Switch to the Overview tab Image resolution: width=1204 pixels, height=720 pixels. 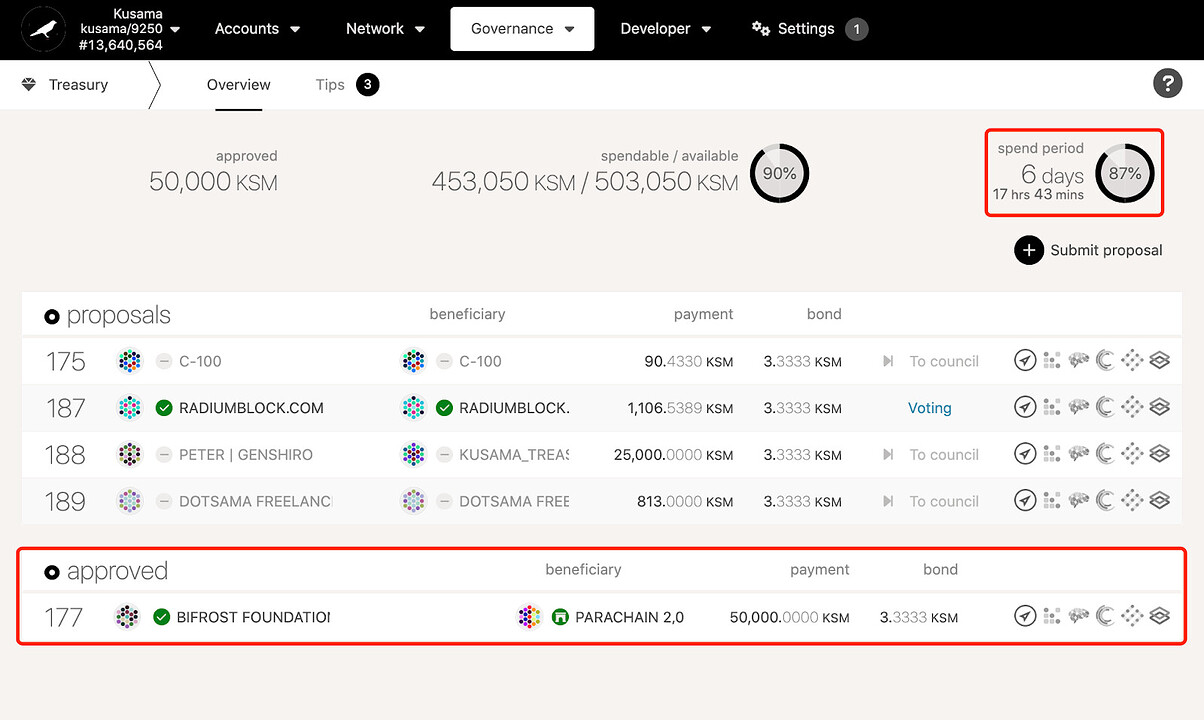click(239, 85)
